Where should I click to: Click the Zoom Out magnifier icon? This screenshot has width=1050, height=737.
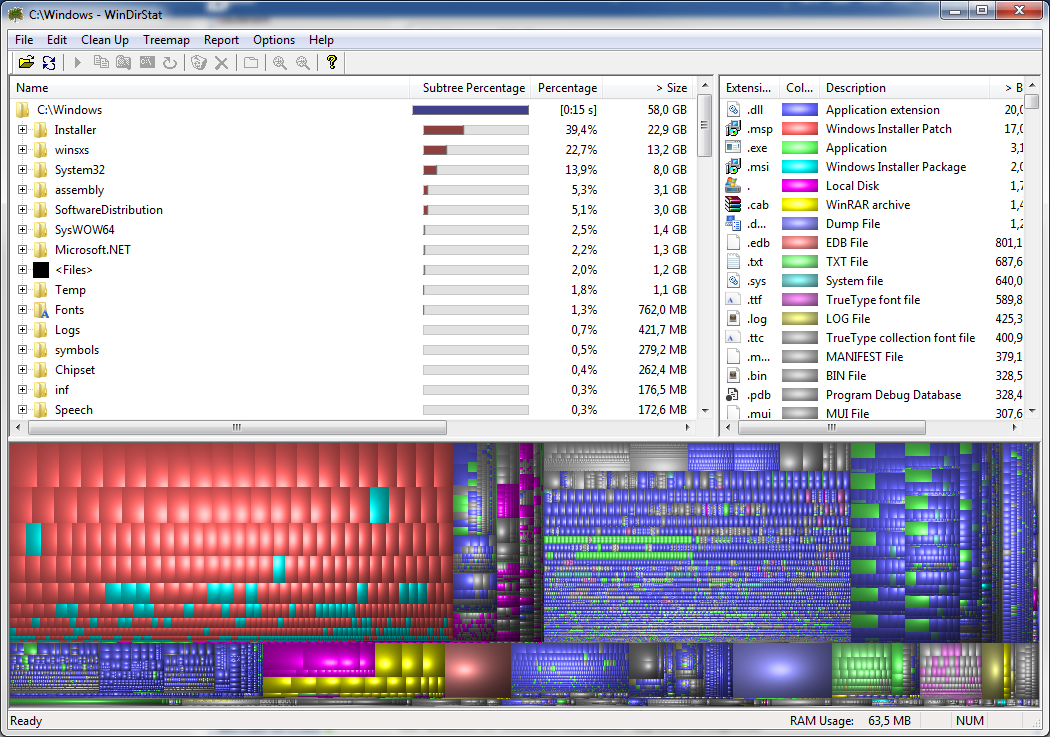coord(303,62)
